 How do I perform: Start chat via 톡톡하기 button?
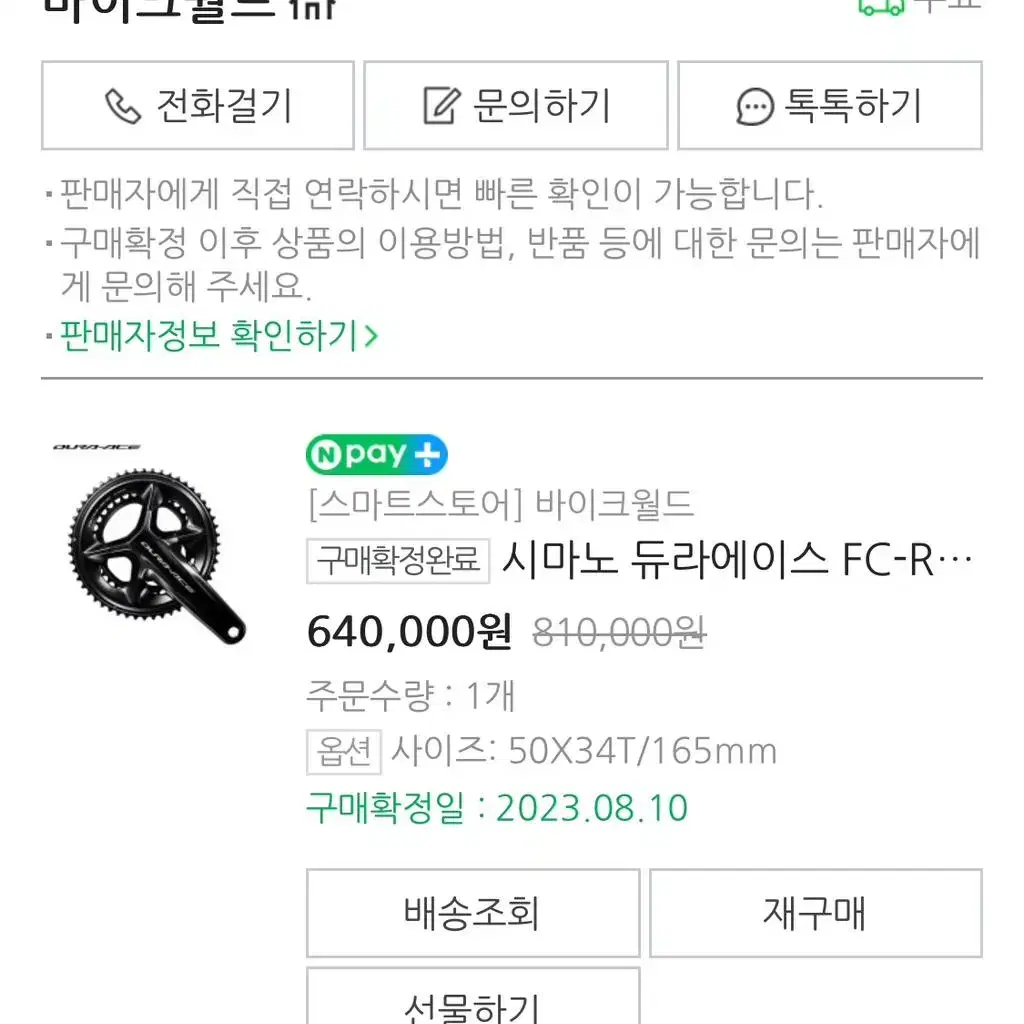[830, 105]
